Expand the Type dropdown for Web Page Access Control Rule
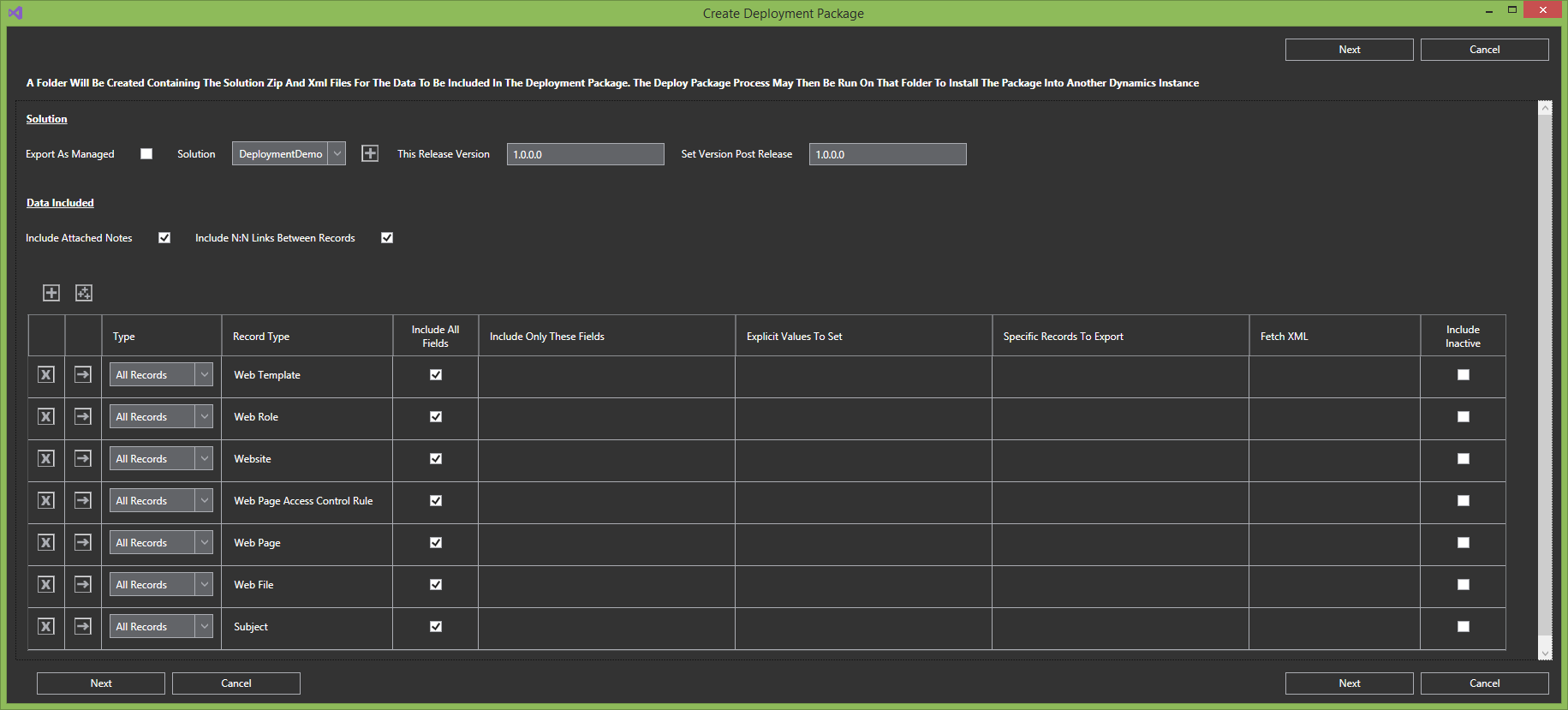1568x710 pixels. pyautogui.click(x=204, y=501)
